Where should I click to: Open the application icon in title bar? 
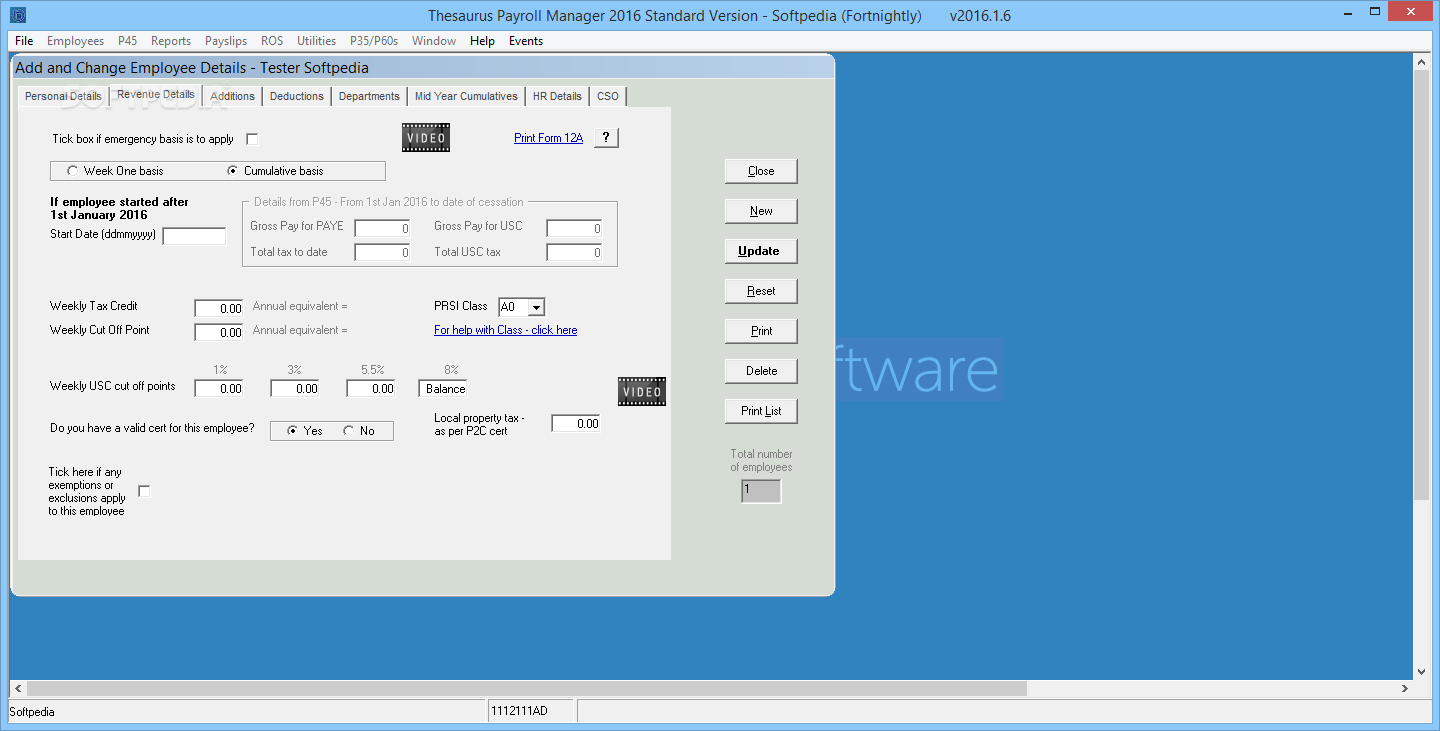tap(18, 15)
